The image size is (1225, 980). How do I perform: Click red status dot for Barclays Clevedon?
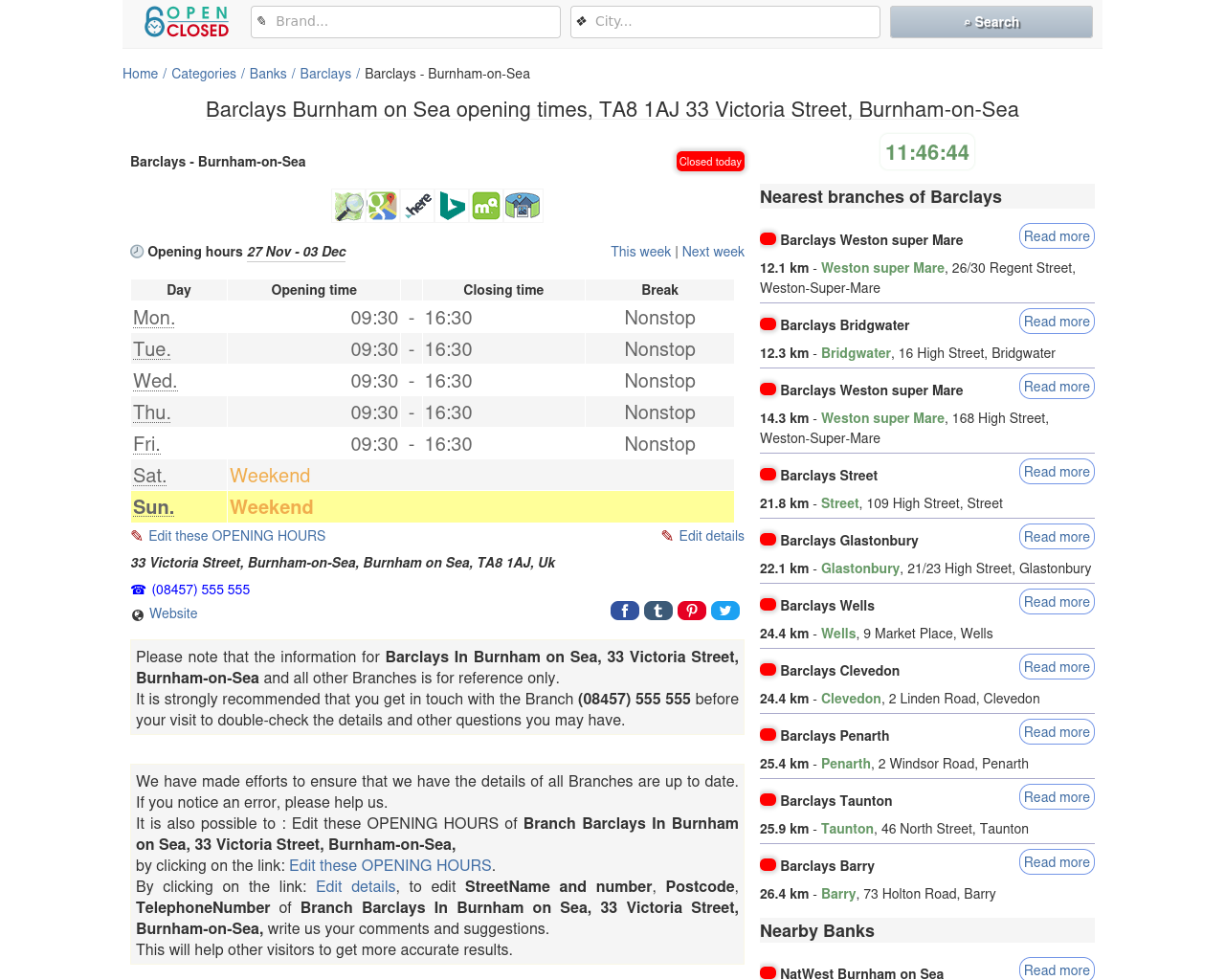tap(768, 670)
